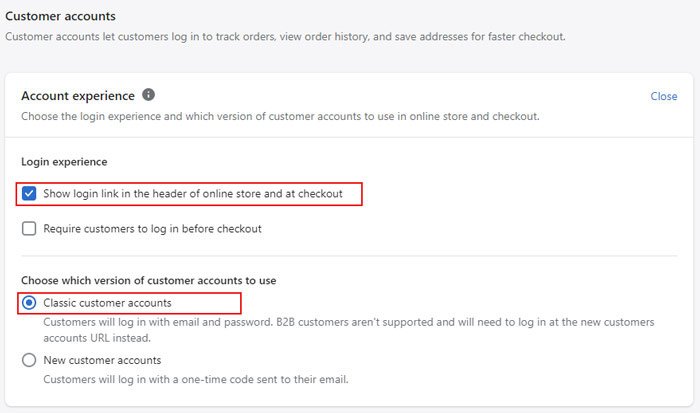
Task: Click 'Choose which version of customer accounts' heading
Action: point(149,280)
